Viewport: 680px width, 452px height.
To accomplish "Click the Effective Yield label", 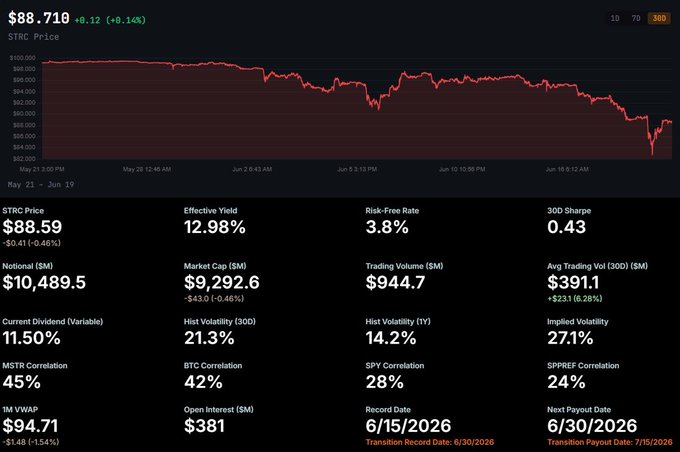I will pos(210,211).
